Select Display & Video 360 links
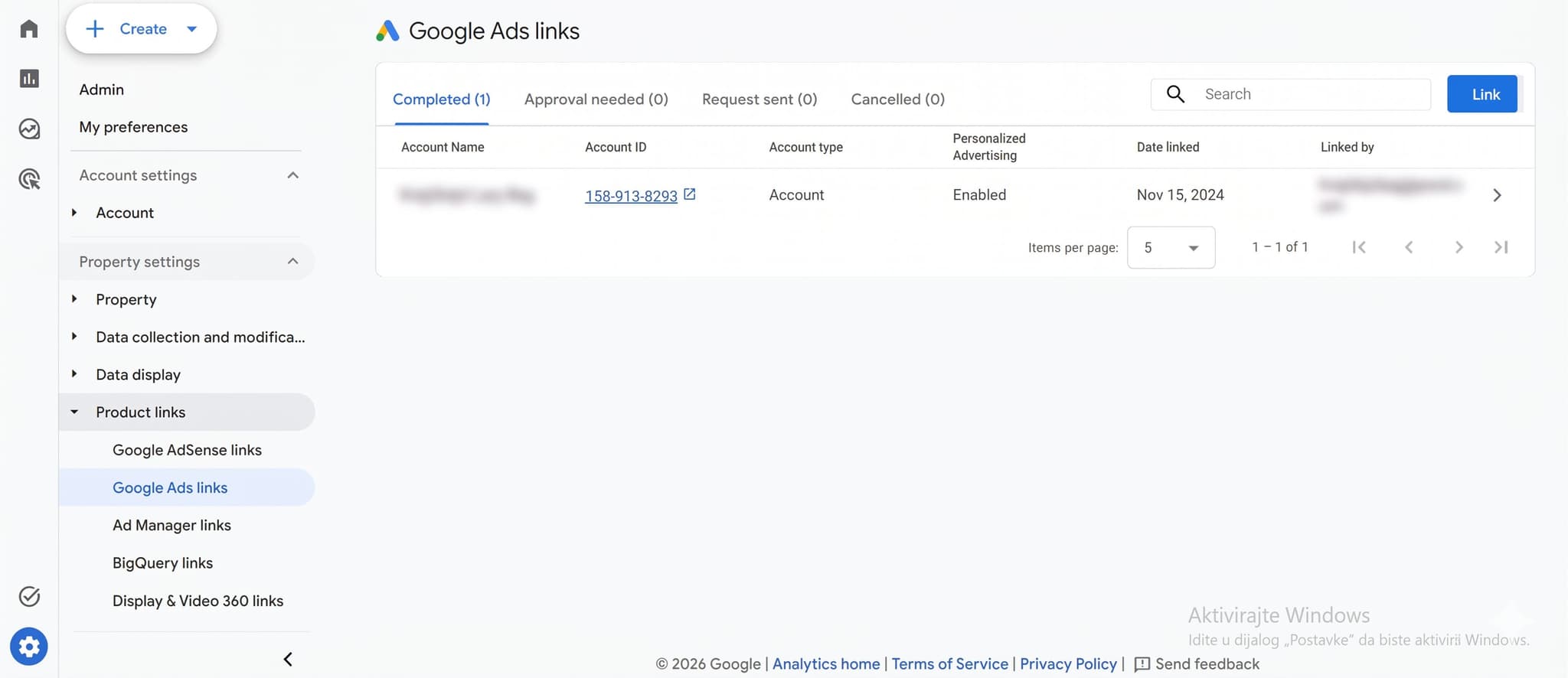The height and width of the screenshot is (678, 1568). [x=198, y=601]
